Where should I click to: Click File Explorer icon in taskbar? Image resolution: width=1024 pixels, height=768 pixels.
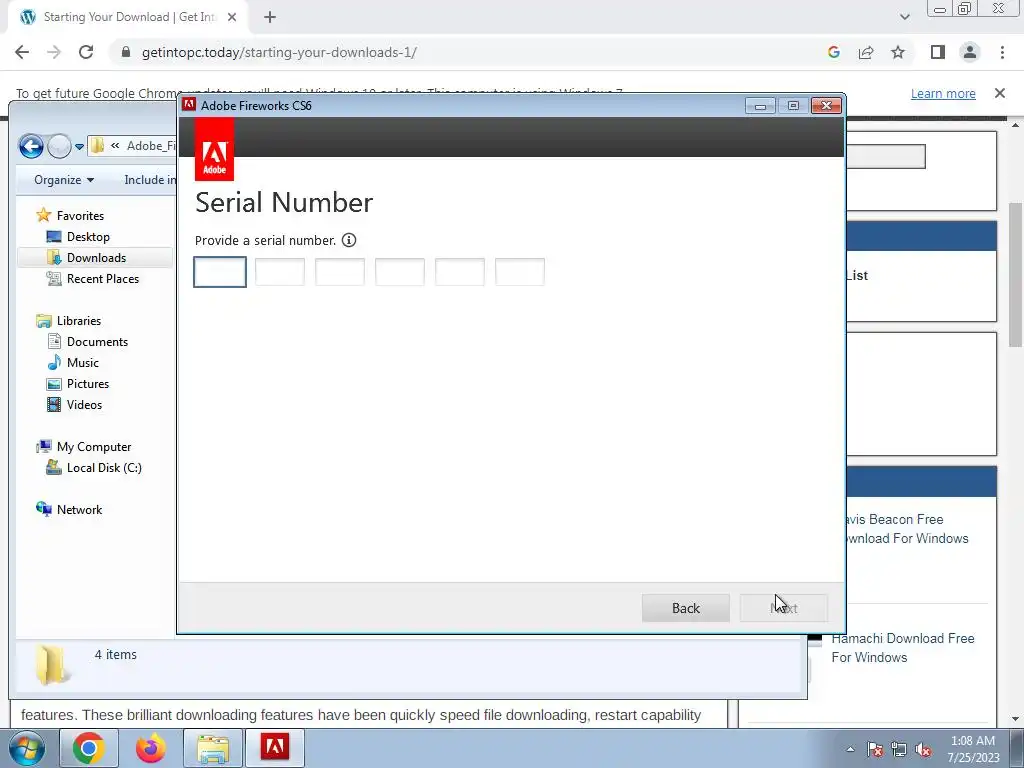(212, 748)
